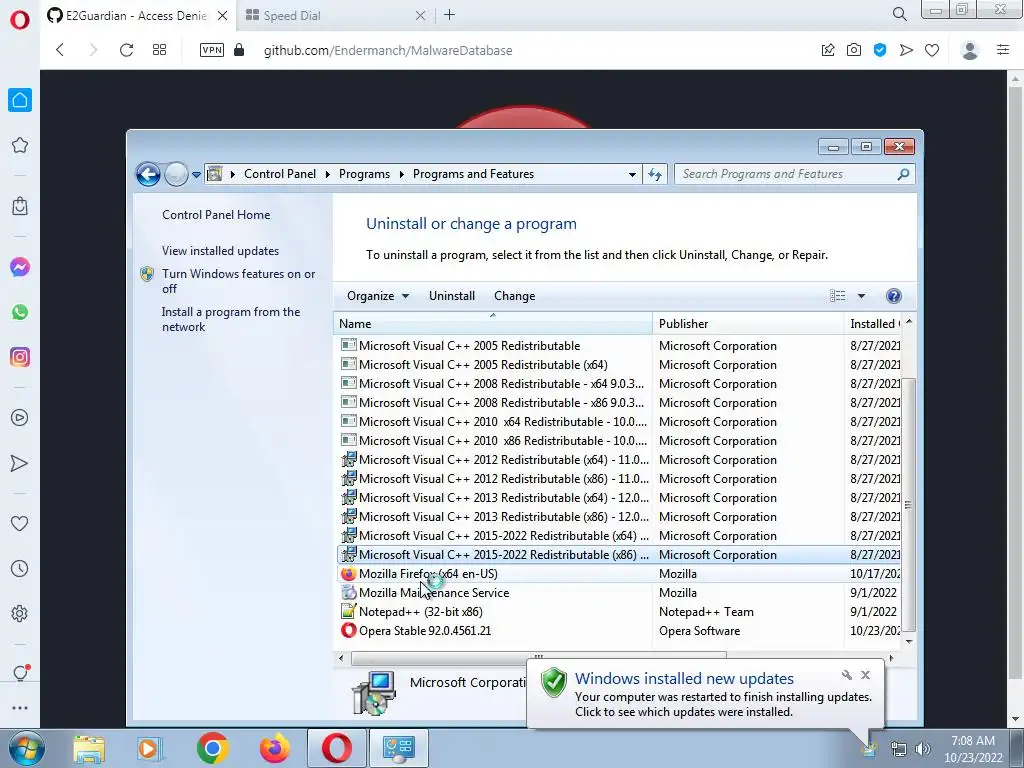Expand the address path dropdown arrow

click(x=632, y=174)
